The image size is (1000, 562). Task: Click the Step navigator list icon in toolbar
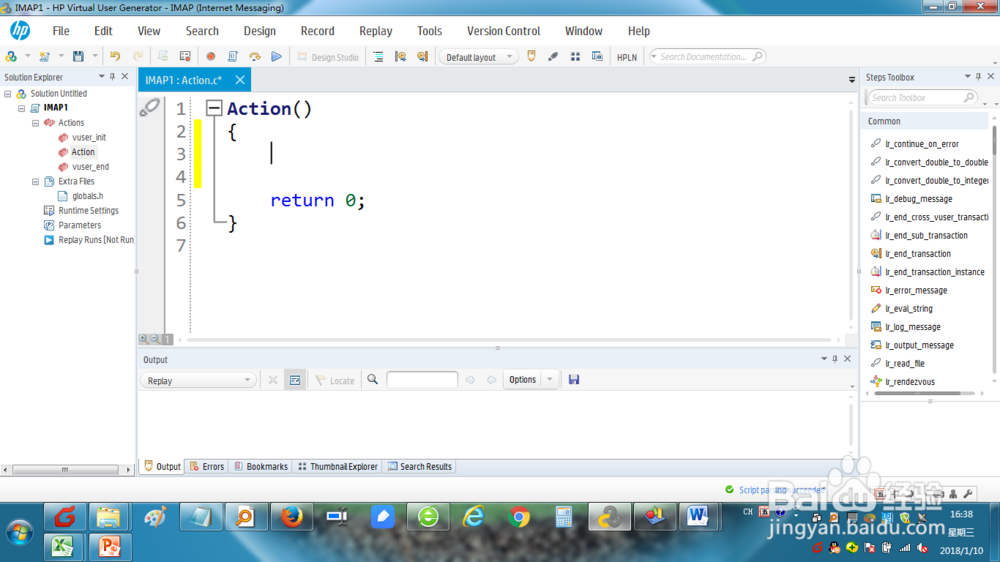pos(378,57)
